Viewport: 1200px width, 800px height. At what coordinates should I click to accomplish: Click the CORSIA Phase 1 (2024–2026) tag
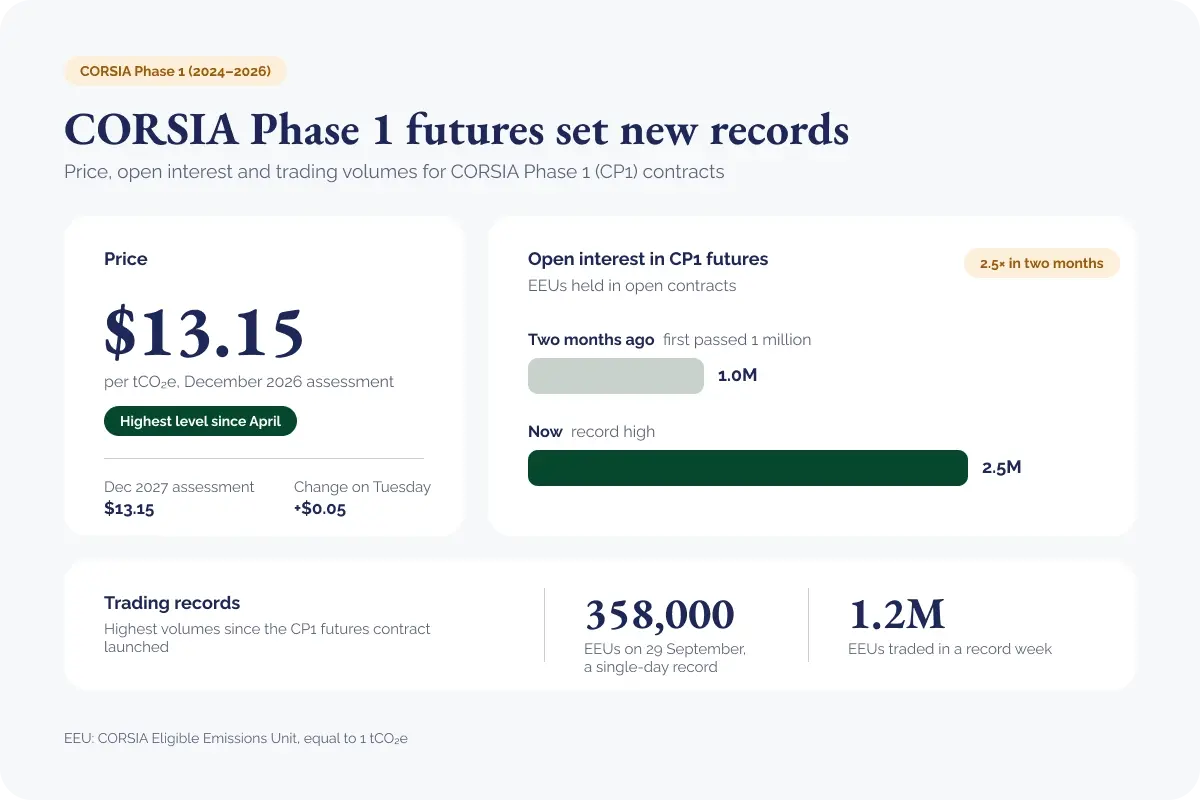coord(176,71)
